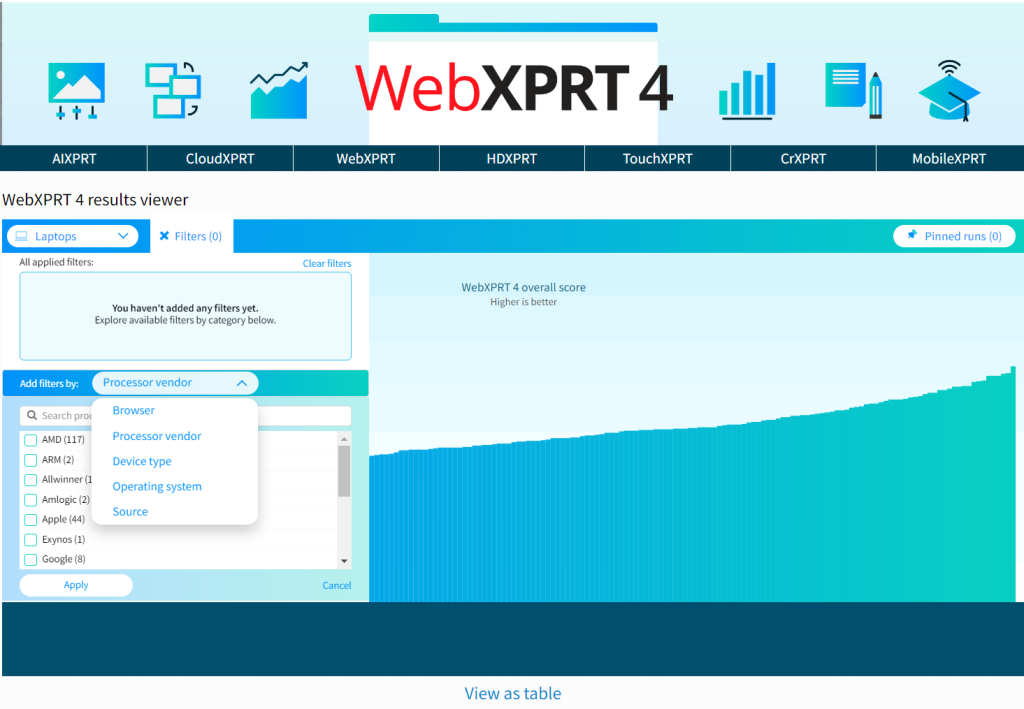Click the Apply filters button
This screenshot has height=709, width=1024.
pyautogui.click(x=76, y=585)
